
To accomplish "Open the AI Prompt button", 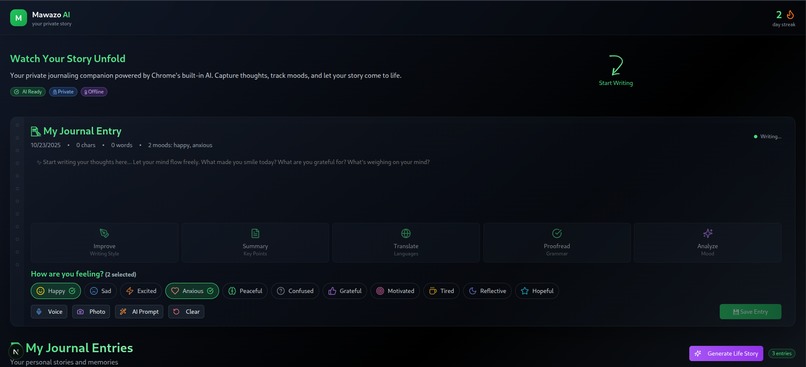I will click(139, 311).
